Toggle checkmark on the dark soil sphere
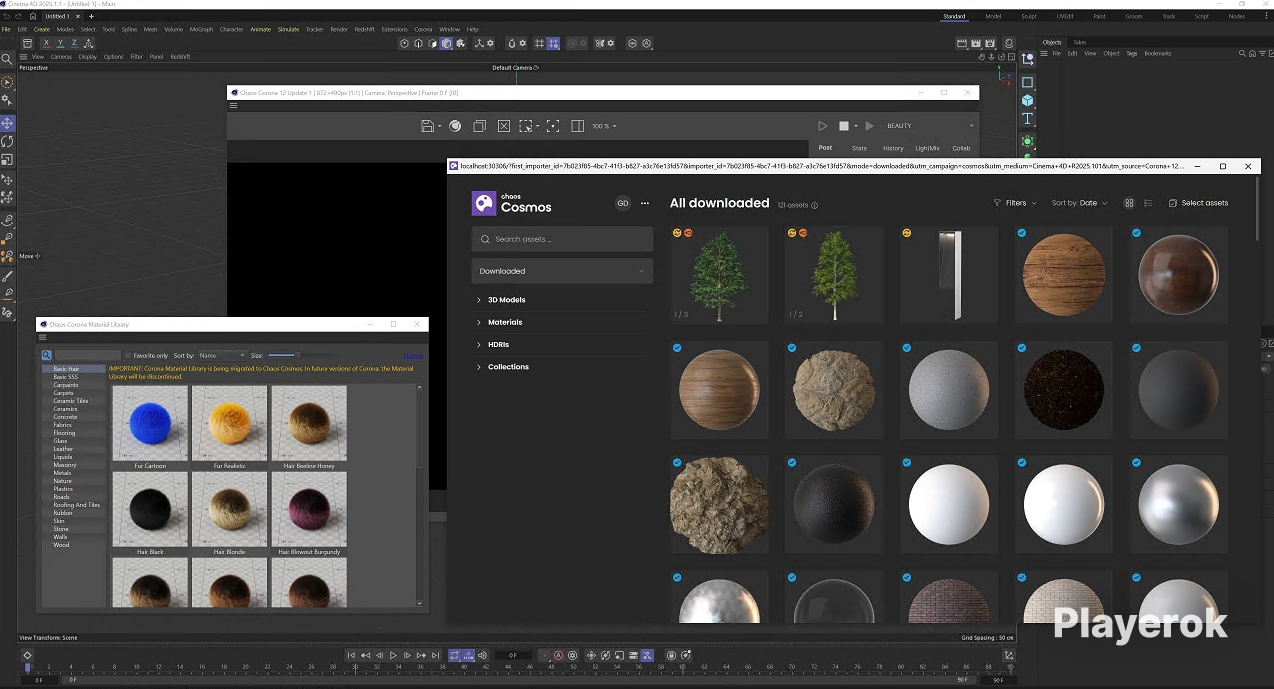 coord(1022,348)
